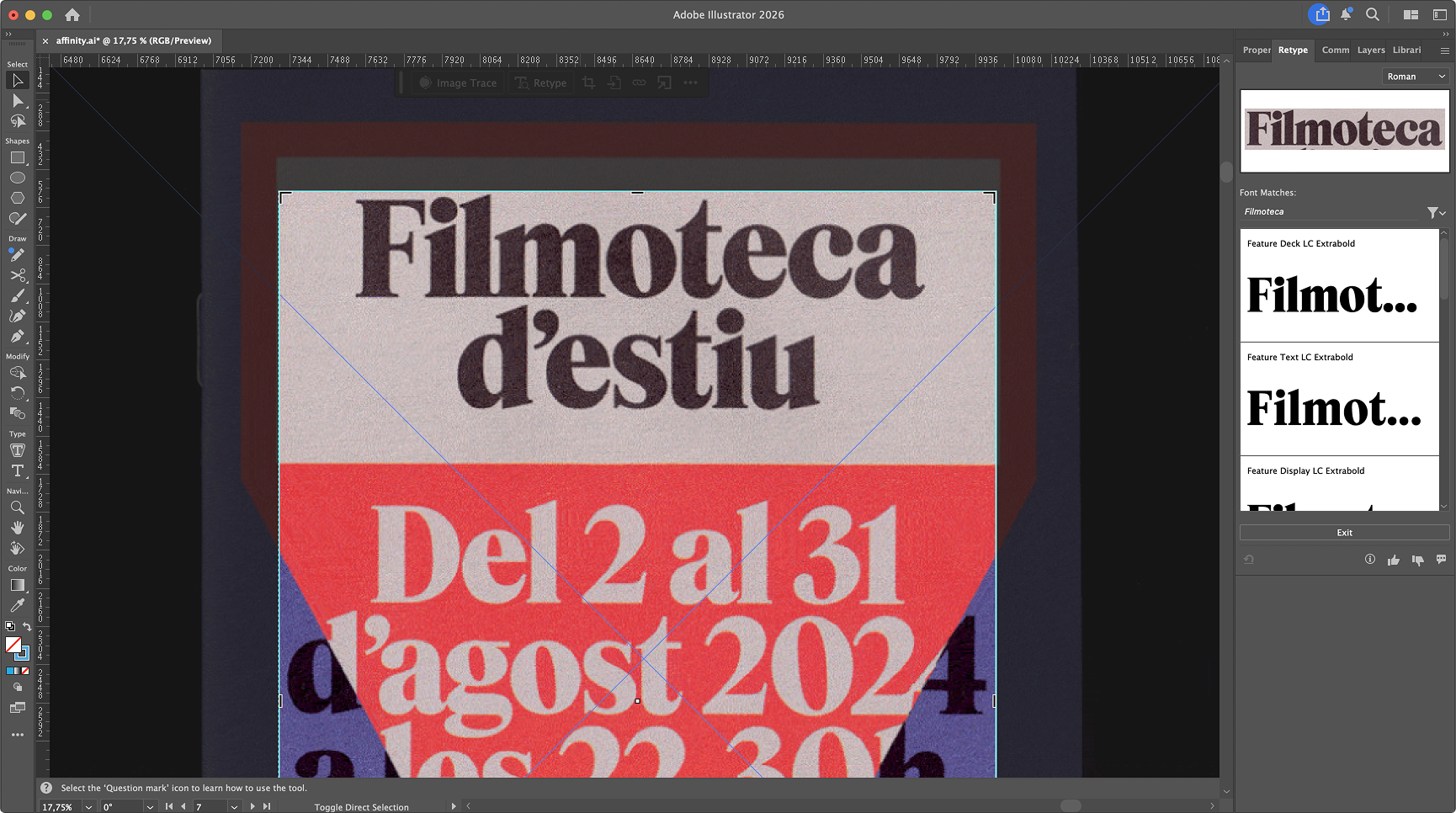This screenshot has height=813, width=1456.
Task: Click the Share document icon
Action: point(1321,14)
